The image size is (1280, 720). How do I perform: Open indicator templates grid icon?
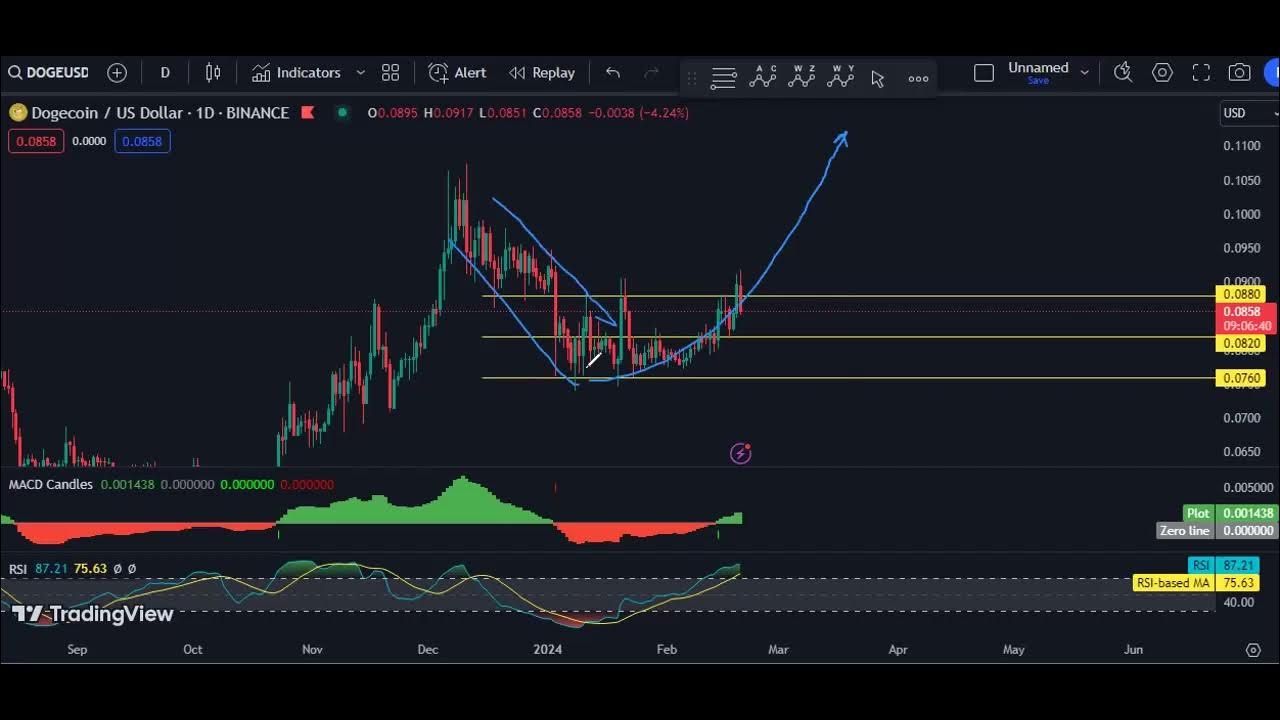[390, 73]
